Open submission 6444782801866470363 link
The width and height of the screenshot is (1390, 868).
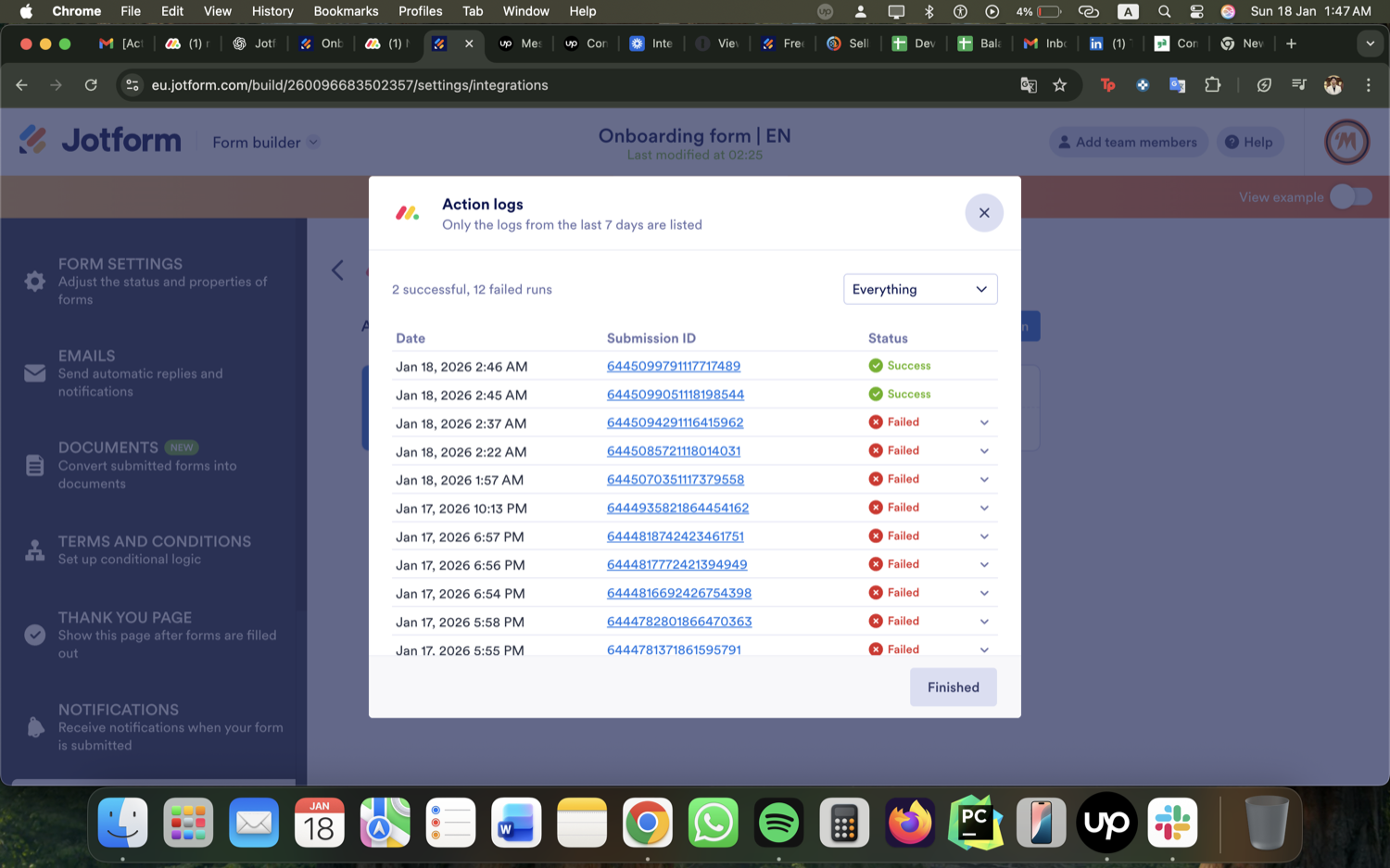[x=679, y=622]
